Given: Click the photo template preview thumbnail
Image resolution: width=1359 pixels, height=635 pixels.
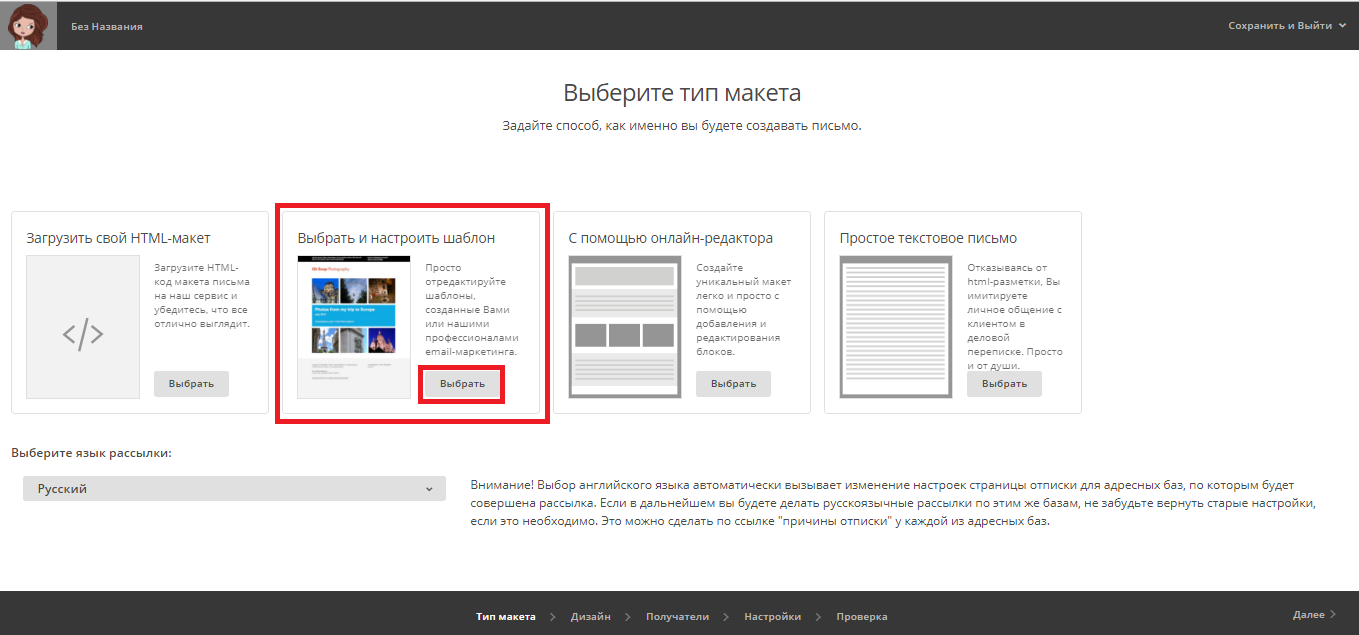Looking at the screenshot, I should click(354, 327).
